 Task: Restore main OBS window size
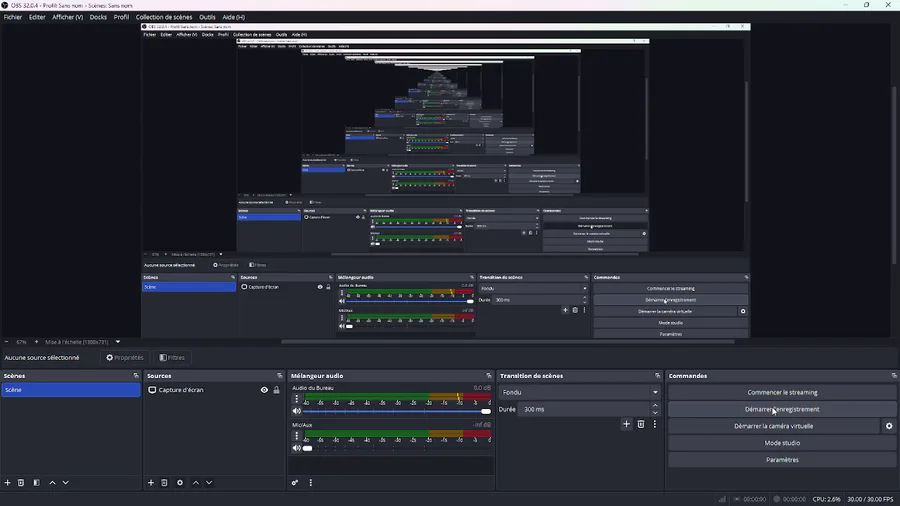(867, 5)
